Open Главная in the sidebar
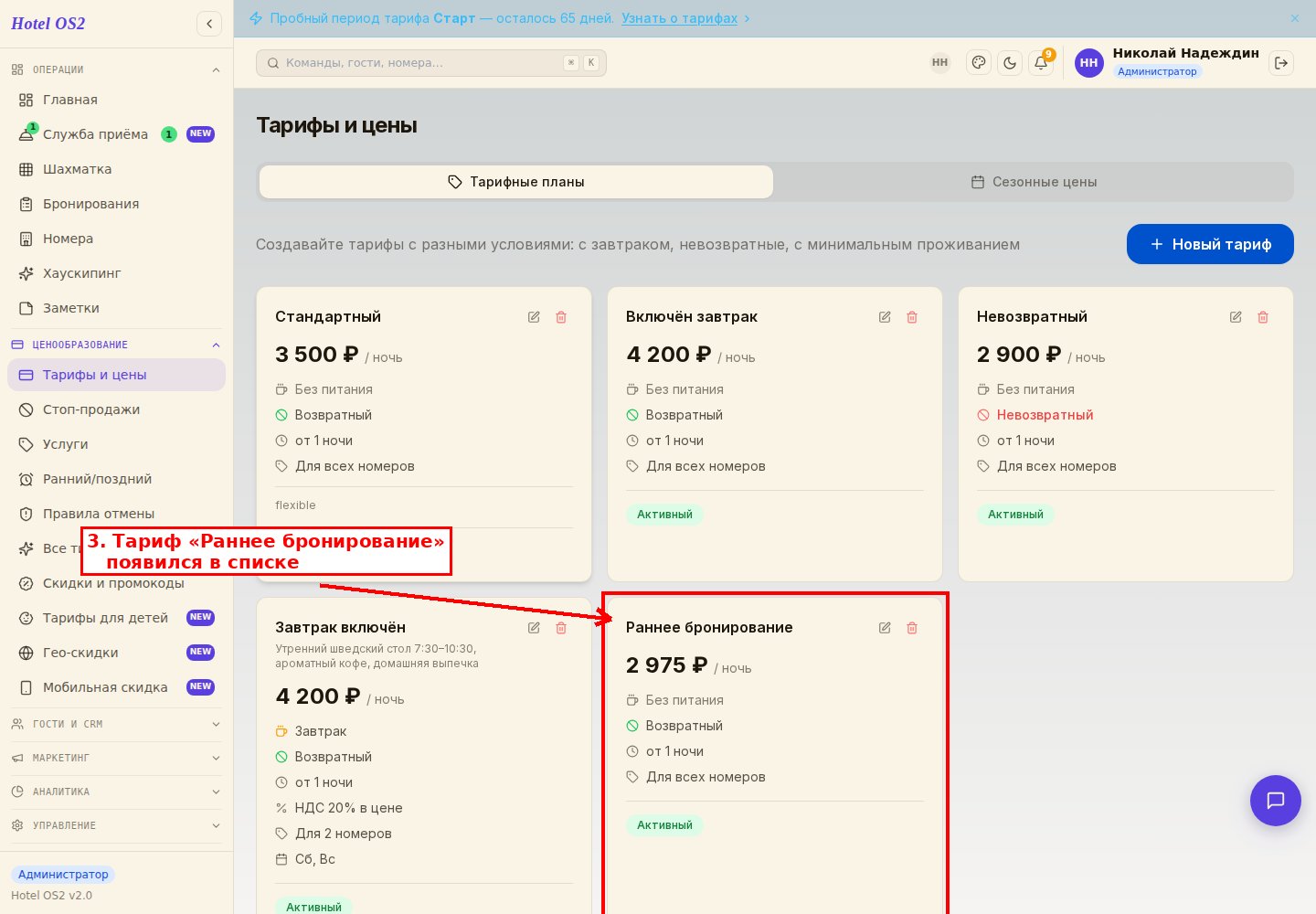The height and width of the screenshot is (914, 1316). [x=116, y=100]
